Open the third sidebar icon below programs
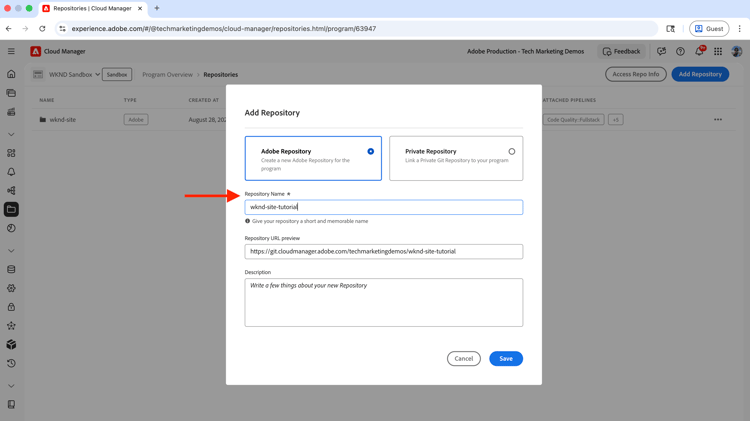 pos(11,112)
